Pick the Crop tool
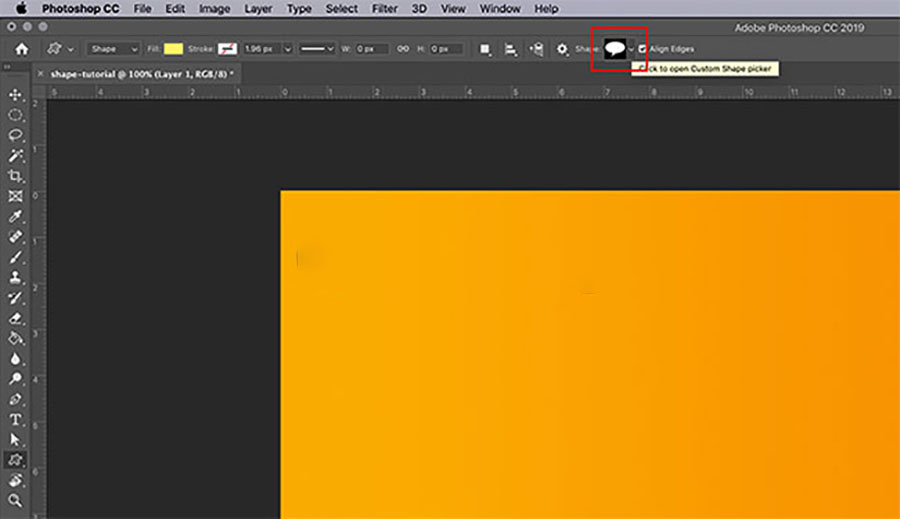Viewport: 900px width, 519px height. tap(16, 175)
